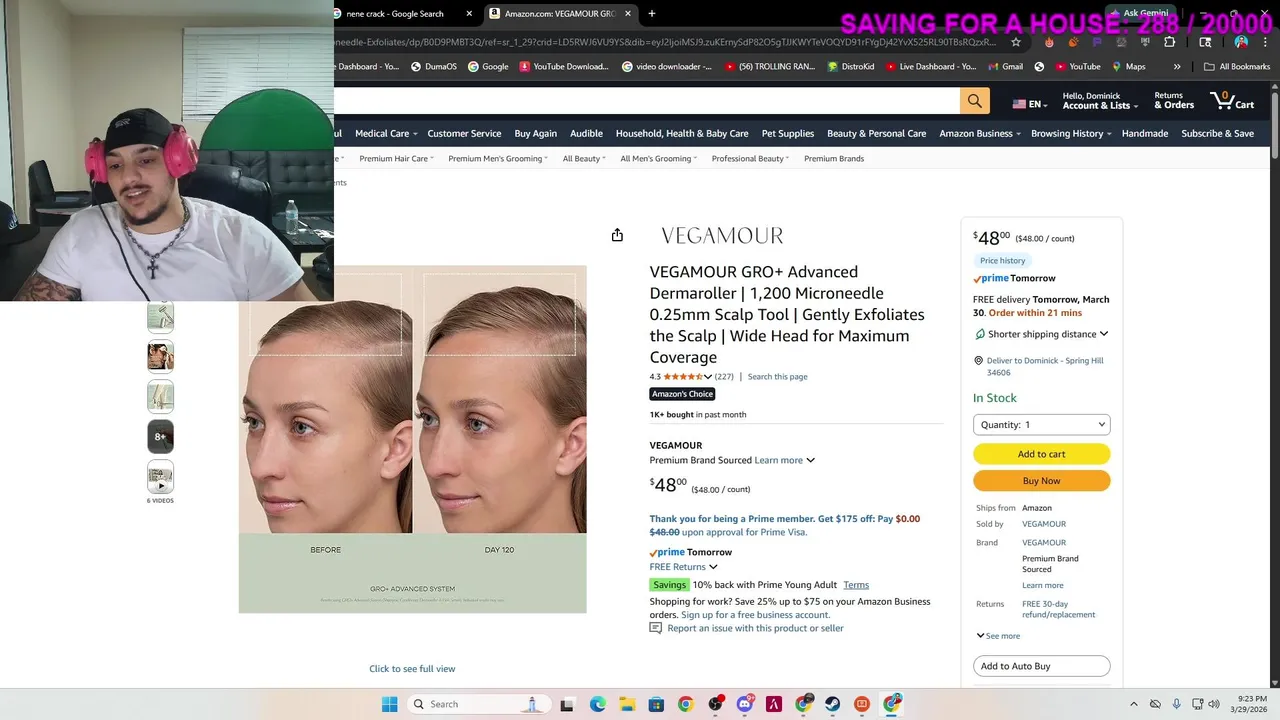The width and height of the screenshot is (1280, 720).
Task: Open the 6 videos thumbnail
Action: pyautogui.click(x=160, y=478)
